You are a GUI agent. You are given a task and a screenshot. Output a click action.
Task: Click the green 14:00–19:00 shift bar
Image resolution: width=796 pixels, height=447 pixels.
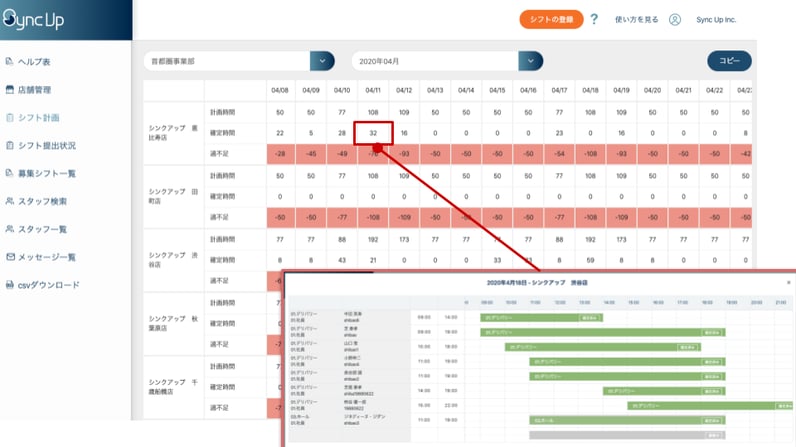click(664, 391)
